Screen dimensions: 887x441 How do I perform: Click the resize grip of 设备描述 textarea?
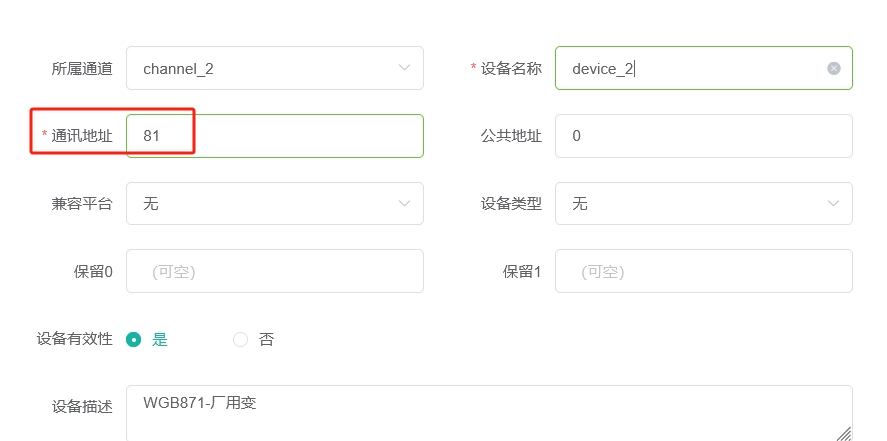click(843, 434)
